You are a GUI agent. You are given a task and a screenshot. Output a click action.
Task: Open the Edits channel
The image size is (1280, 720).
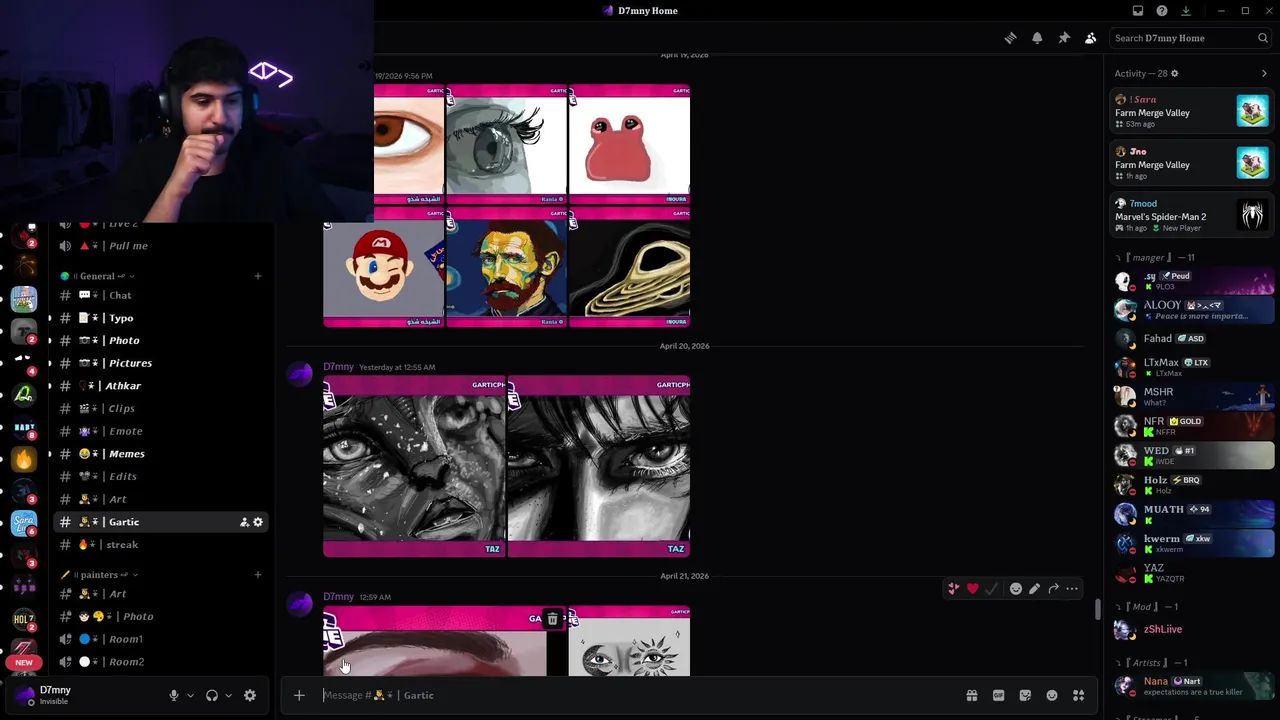pyautogui.click(x=160, y=476)
